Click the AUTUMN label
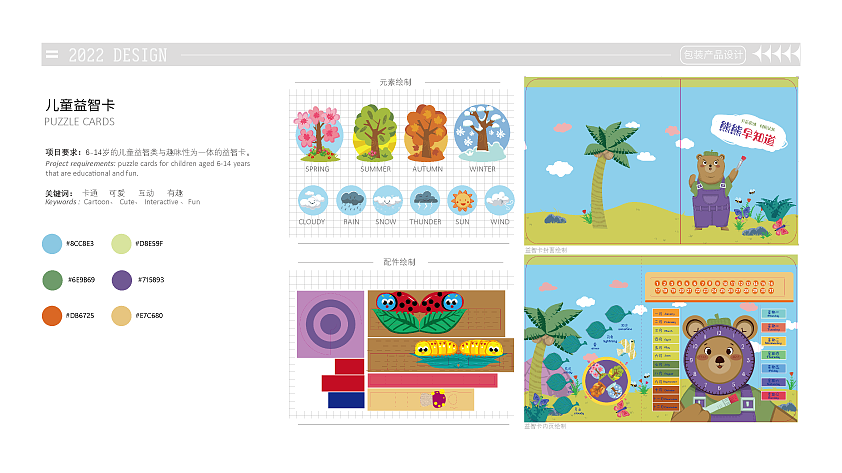This screenshot has height=473, width=842. [427, 169]
